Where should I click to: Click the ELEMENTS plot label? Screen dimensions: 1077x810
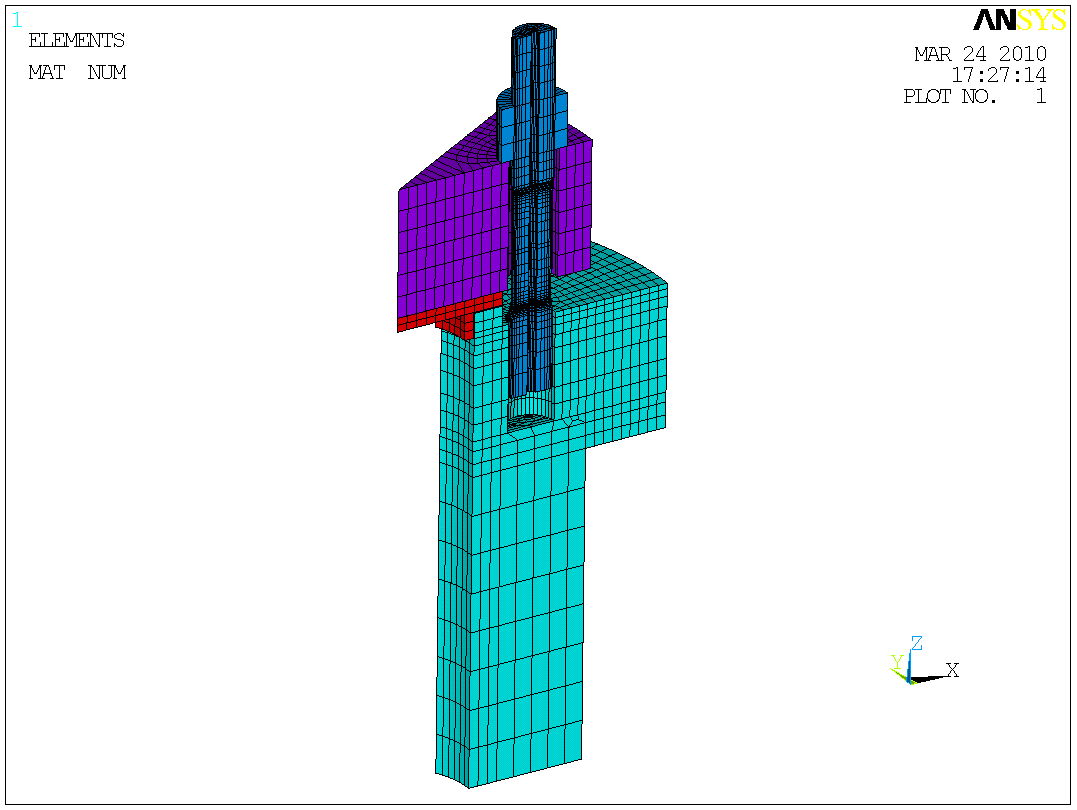(x=76, y=41)
